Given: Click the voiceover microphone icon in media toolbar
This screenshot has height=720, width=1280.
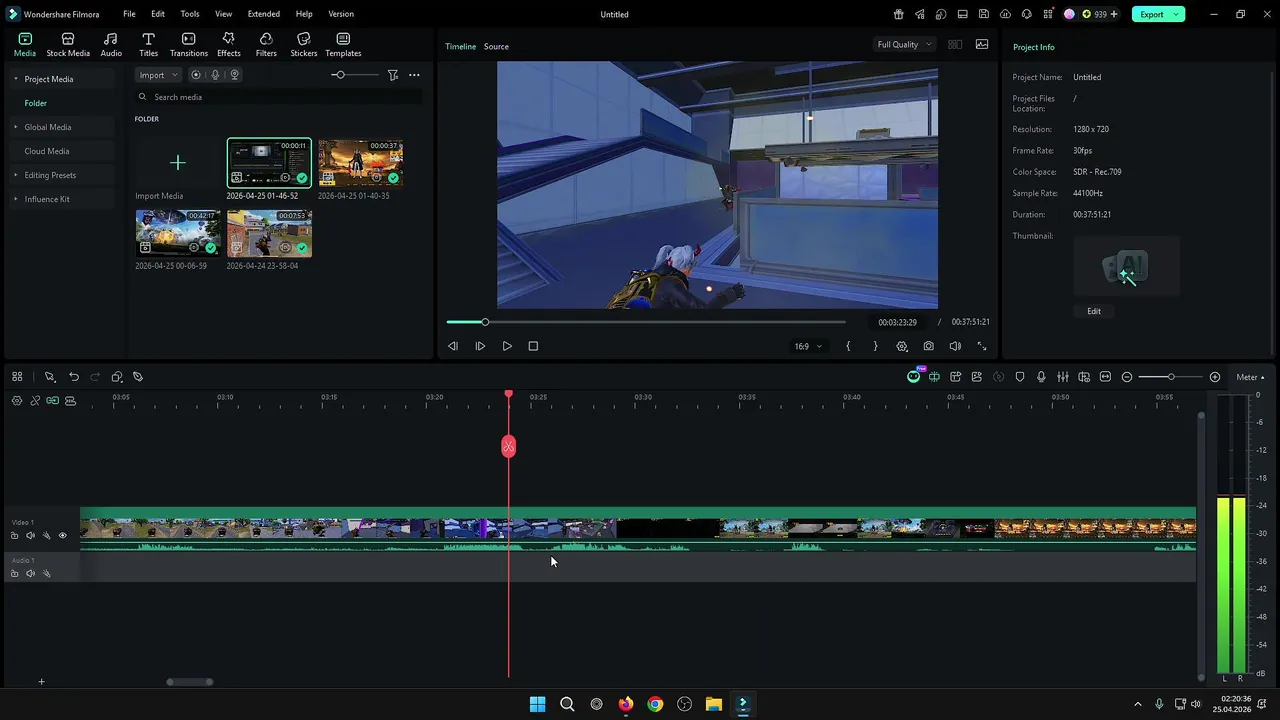Looking at the screenshot, I should click(215, 75).
